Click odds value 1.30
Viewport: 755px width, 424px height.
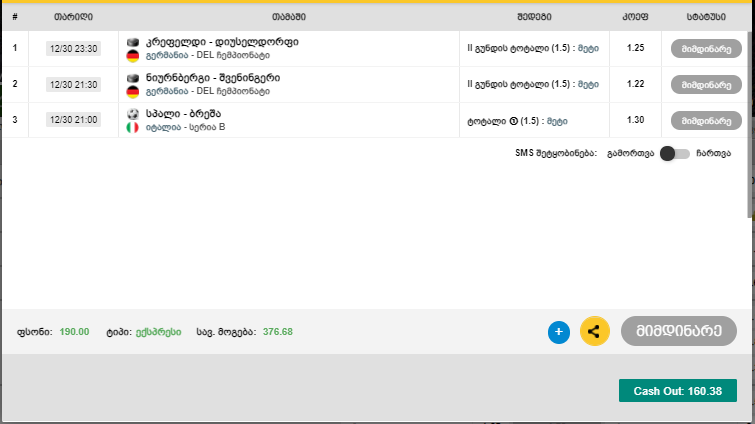pyautogui.click(x=635, y=120)
